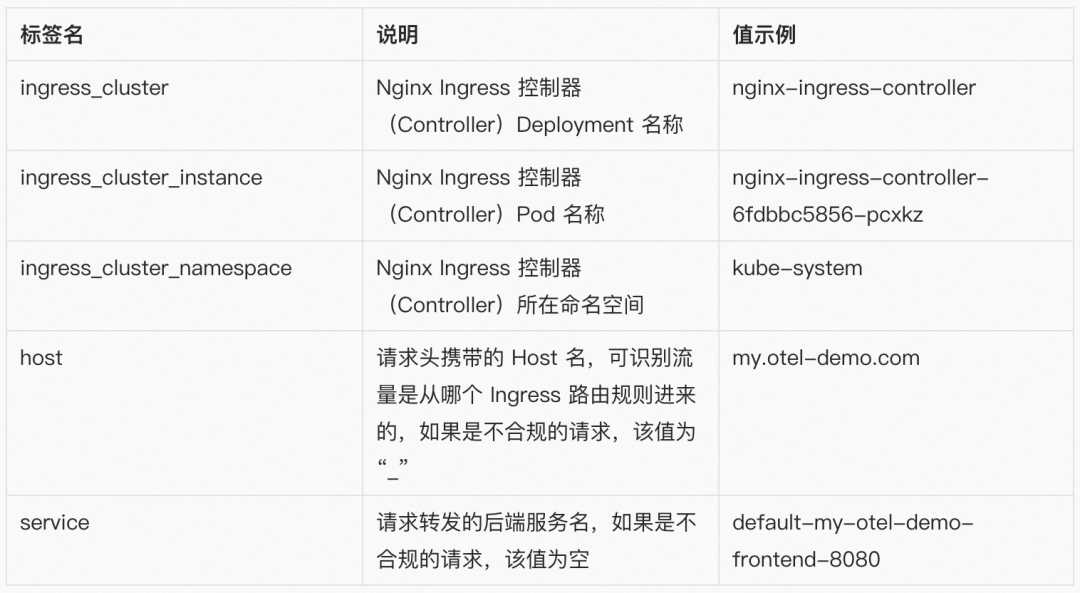Screen dimensions: 1080x593
Task: Click the service label name cell
Action: [x=55, y=523]
